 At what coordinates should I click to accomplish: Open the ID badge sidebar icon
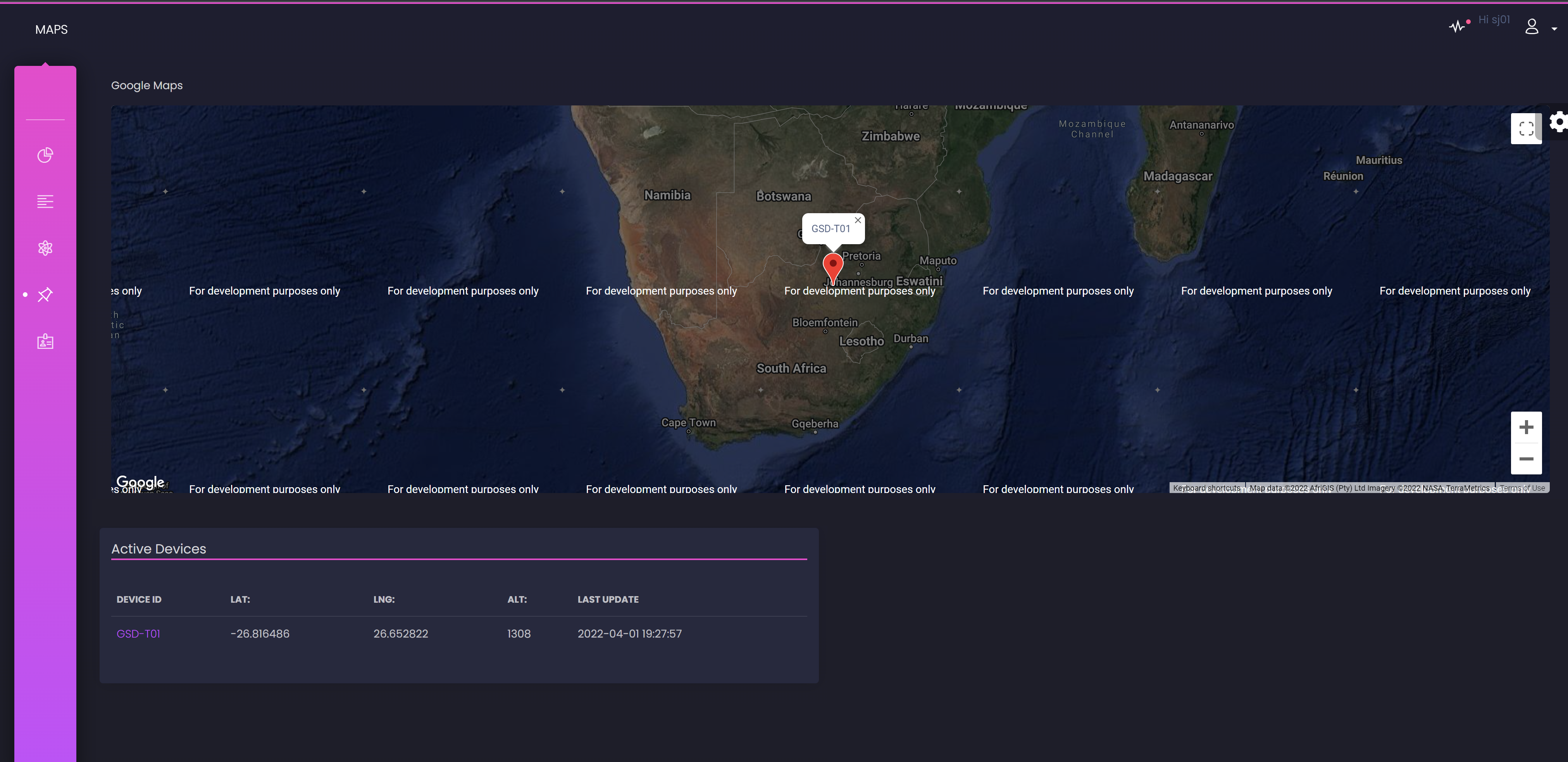coord(45,341)
